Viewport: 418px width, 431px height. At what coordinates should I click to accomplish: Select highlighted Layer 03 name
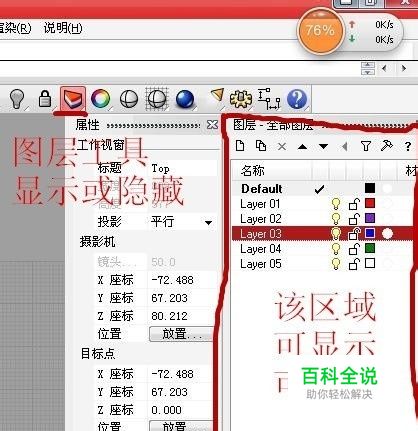261,234
